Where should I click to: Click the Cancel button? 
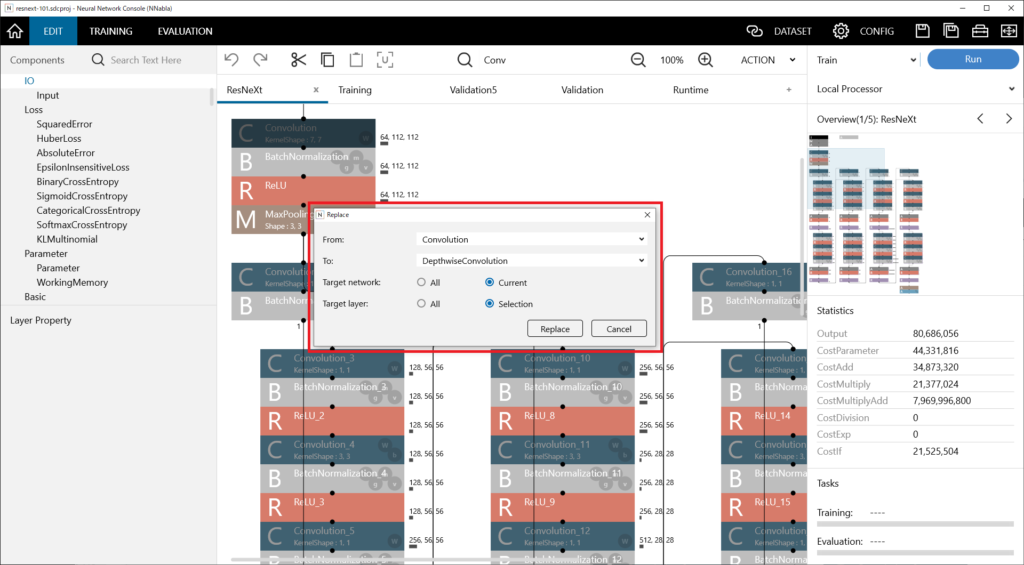618,329
